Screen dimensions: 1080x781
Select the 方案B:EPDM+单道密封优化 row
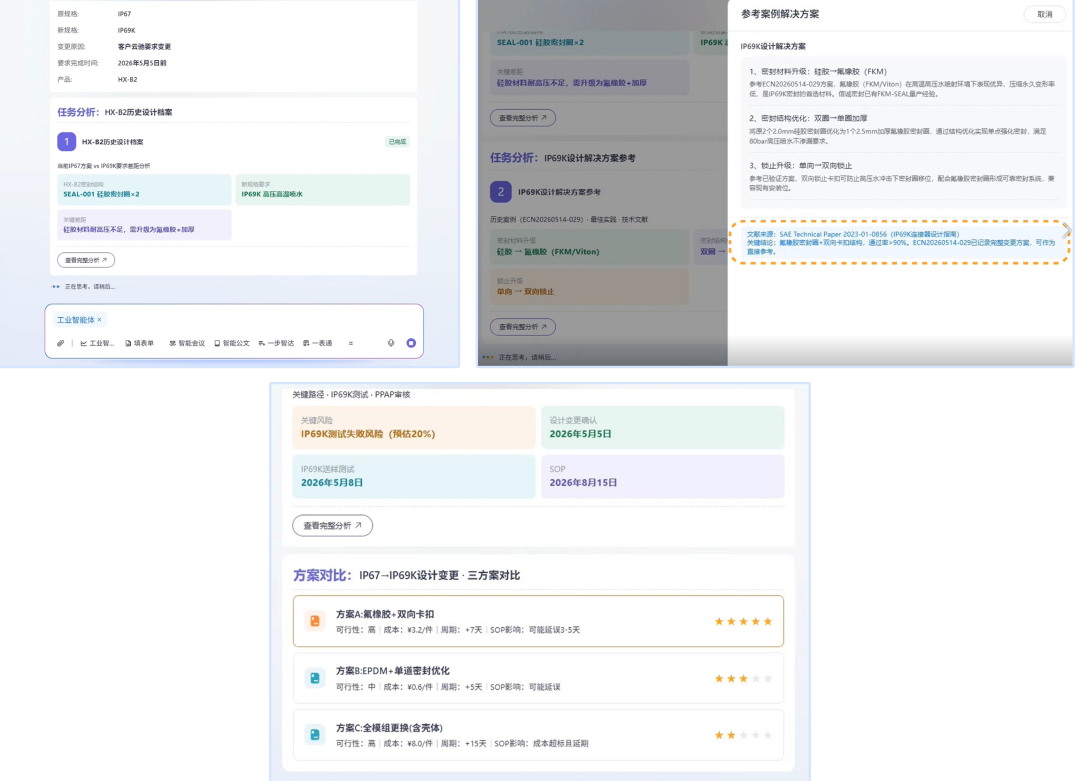click(x=538, y=678)
